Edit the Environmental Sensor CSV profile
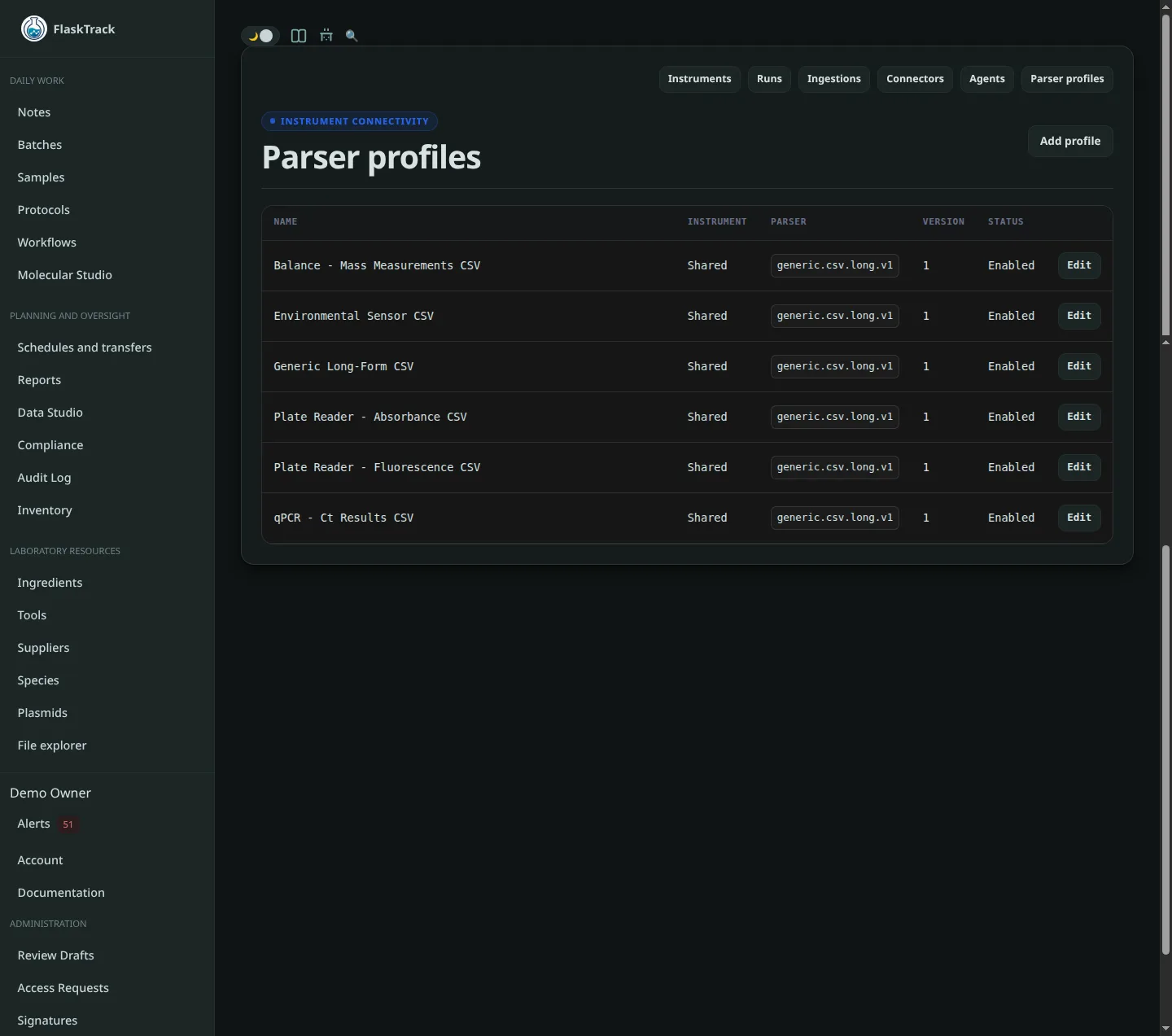Viewport: 1172px width, 1036px height. pos(1079,316)
